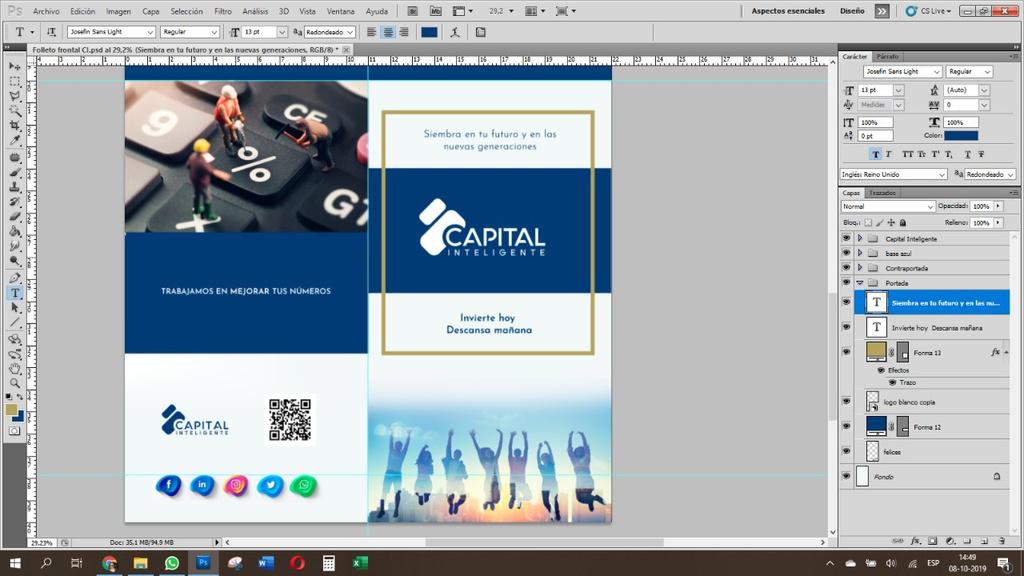
Task: Align text left in options bar
Action: click(372, 32)
